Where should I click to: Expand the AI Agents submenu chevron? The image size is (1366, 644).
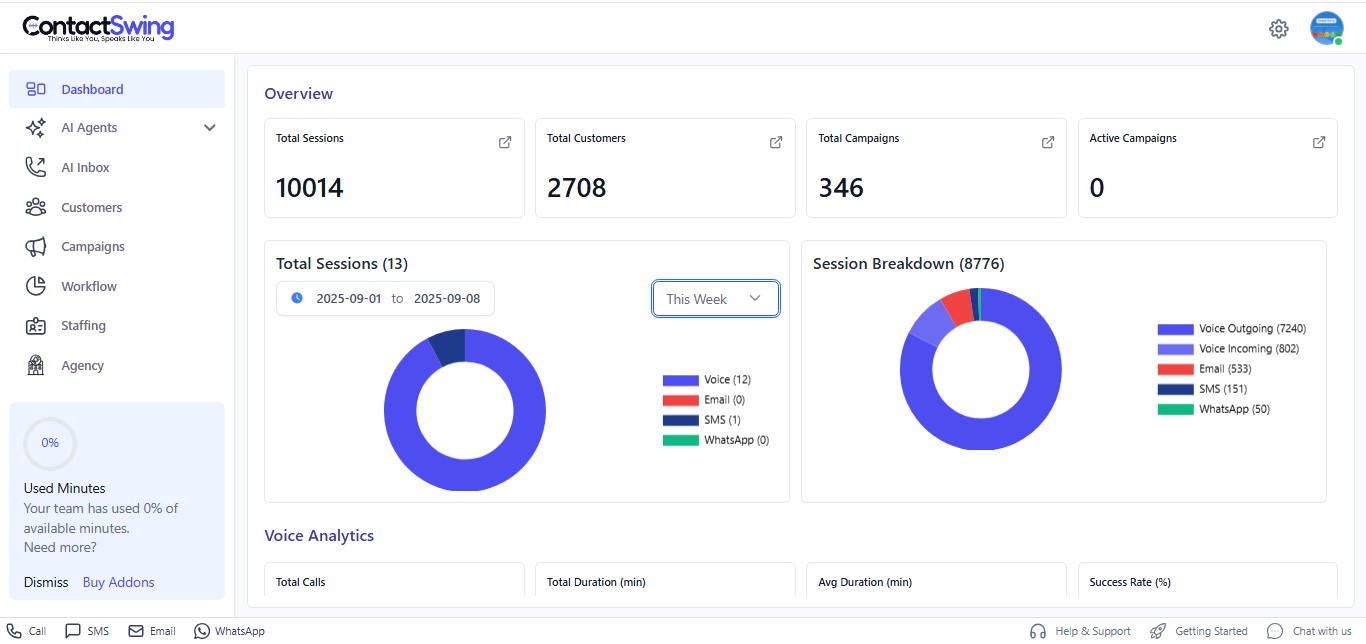click(209, 128)
